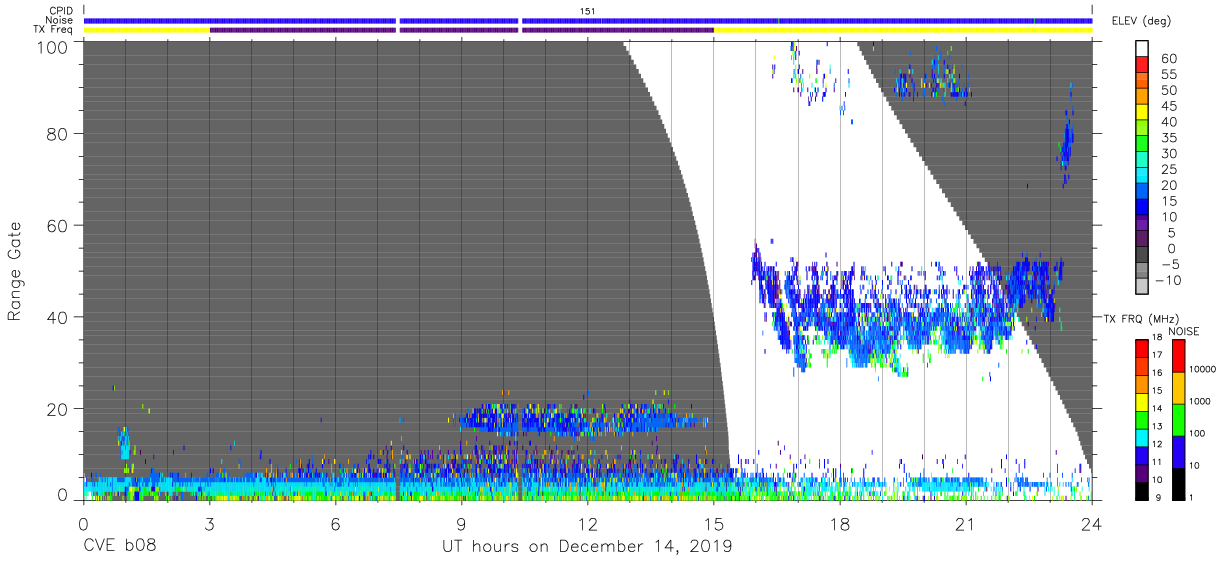Click the 6 tick on UT hours axis
Screen dimensions: 1228x567
click(x=335, y=524)
